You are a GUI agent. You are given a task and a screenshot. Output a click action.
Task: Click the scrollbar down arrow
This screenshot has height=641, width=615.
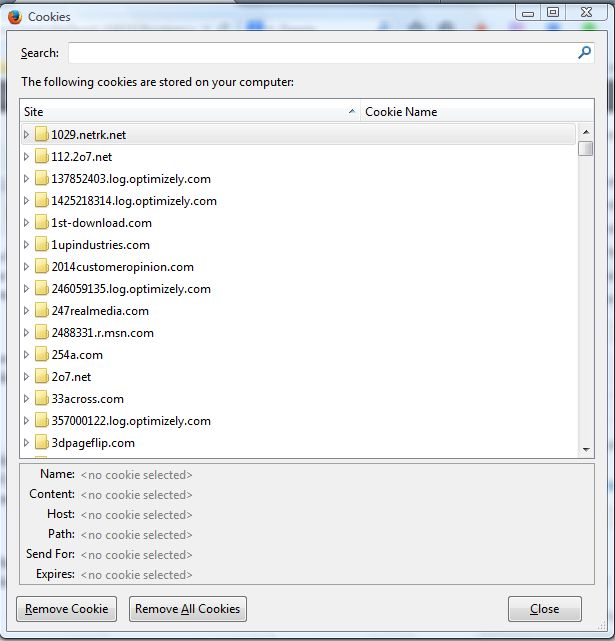586,449
